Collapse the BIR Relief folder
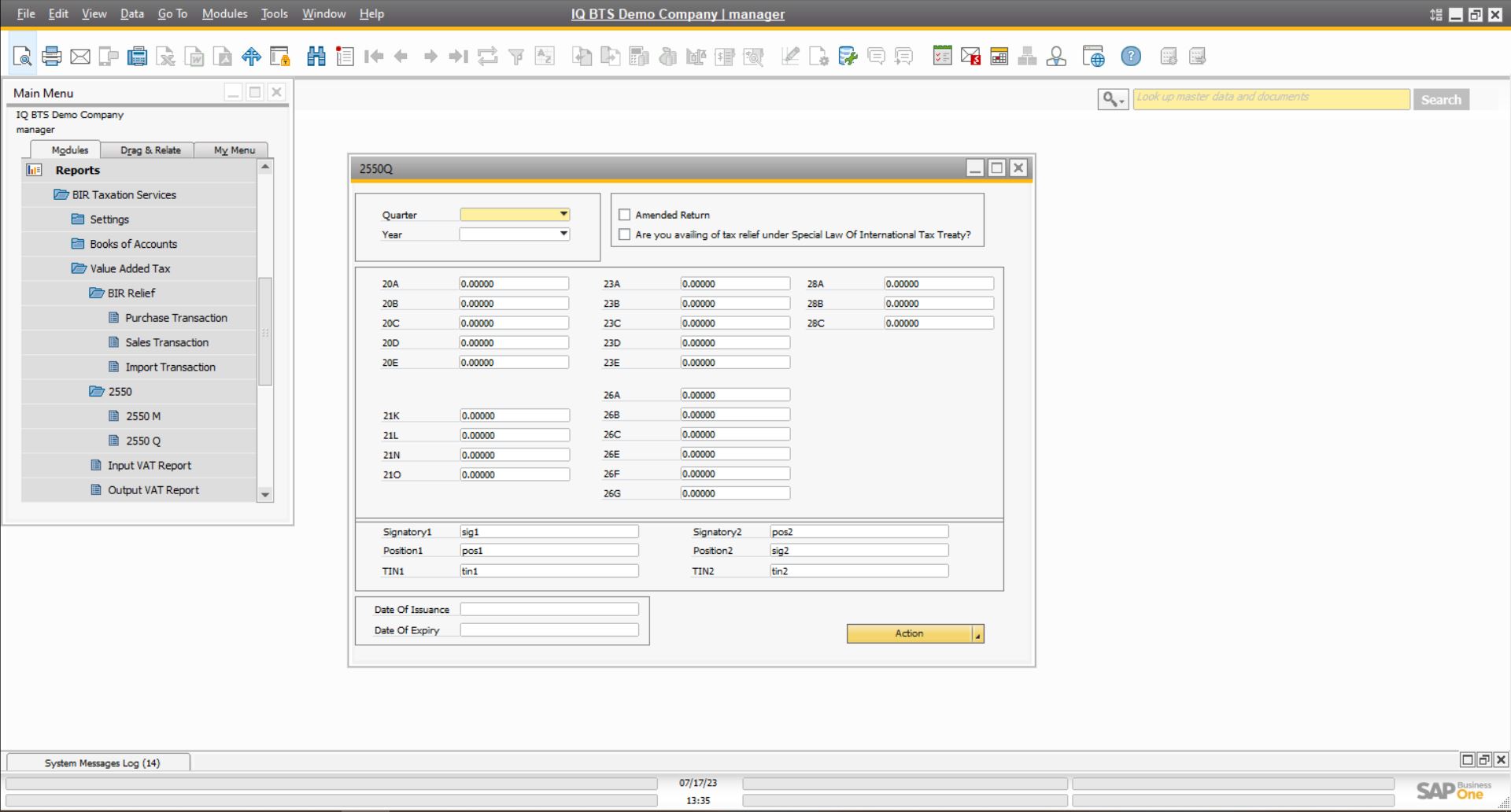Image resolution: width=1511 pixels, height=812 pixels. click(96, 293)
